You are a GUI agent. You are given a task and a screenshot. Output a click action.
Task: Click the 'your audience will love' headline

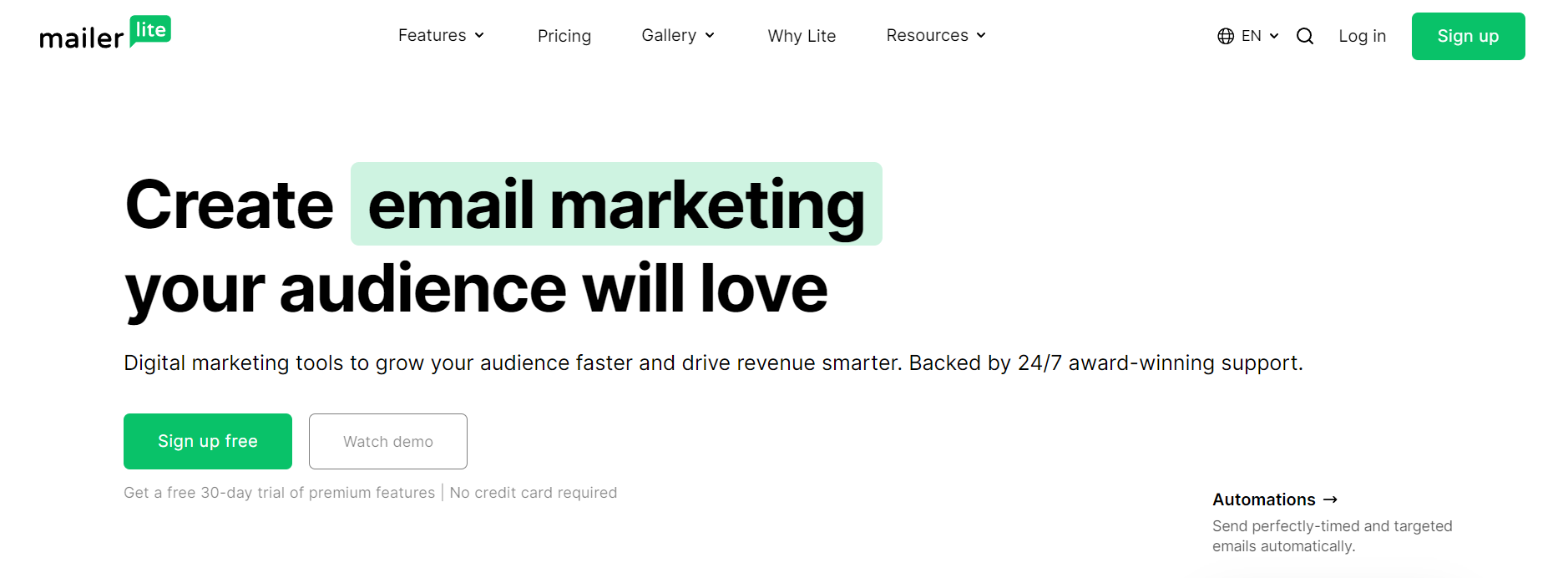[476, 289]
